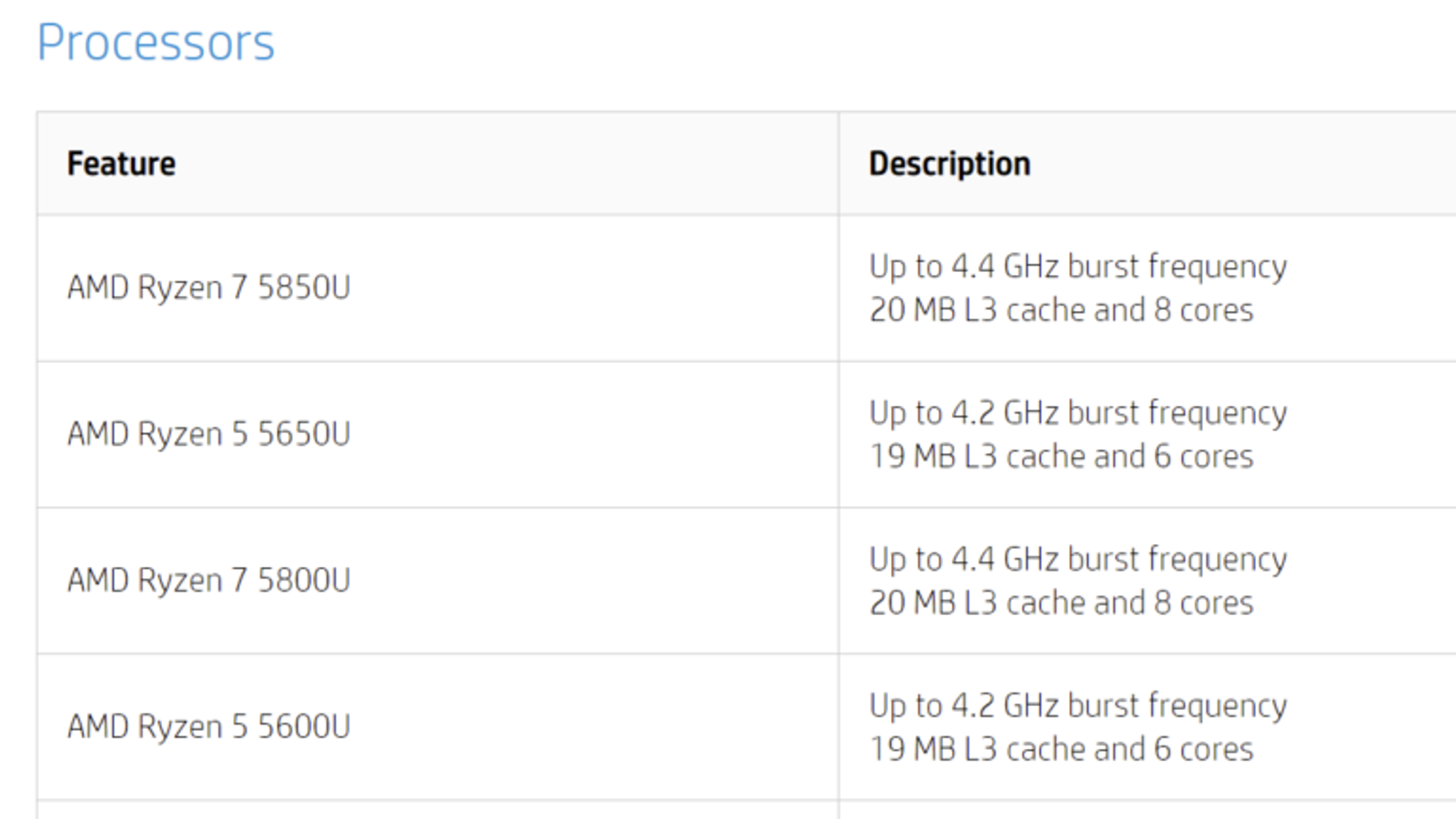This screenshot has width=1456, height=819.
Task: Click the AMD Ryzen 5 5650U cell
Action: click(208, 434)
